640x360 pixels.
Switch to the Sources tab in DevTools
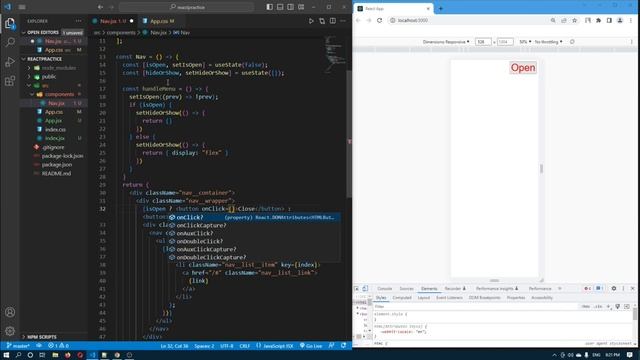click(x=407, y=289)
